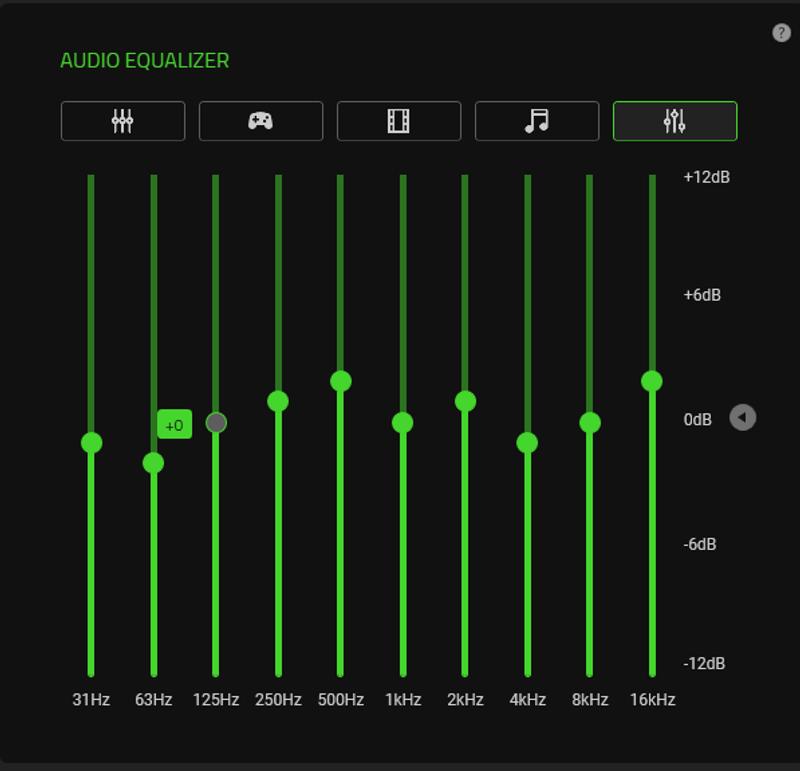This screenshot has height=771, width=800.
Task: Pick the Music preset note icon
Action: tap(537, 121)
